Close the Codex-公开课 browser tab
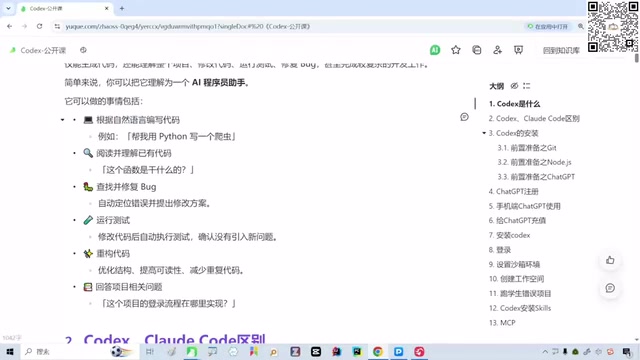The image size is (640, 360). pyautogui.click(x=107, y=8)
